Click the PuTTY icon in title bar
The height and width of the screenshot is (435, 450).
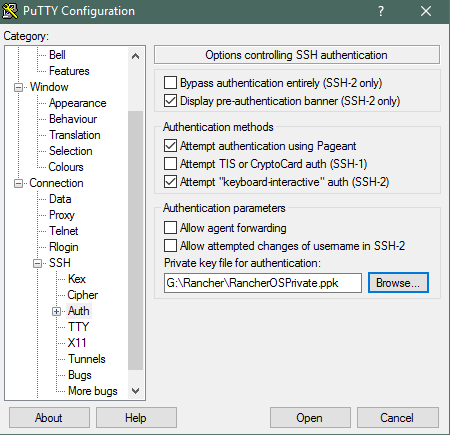pos(10,11)
